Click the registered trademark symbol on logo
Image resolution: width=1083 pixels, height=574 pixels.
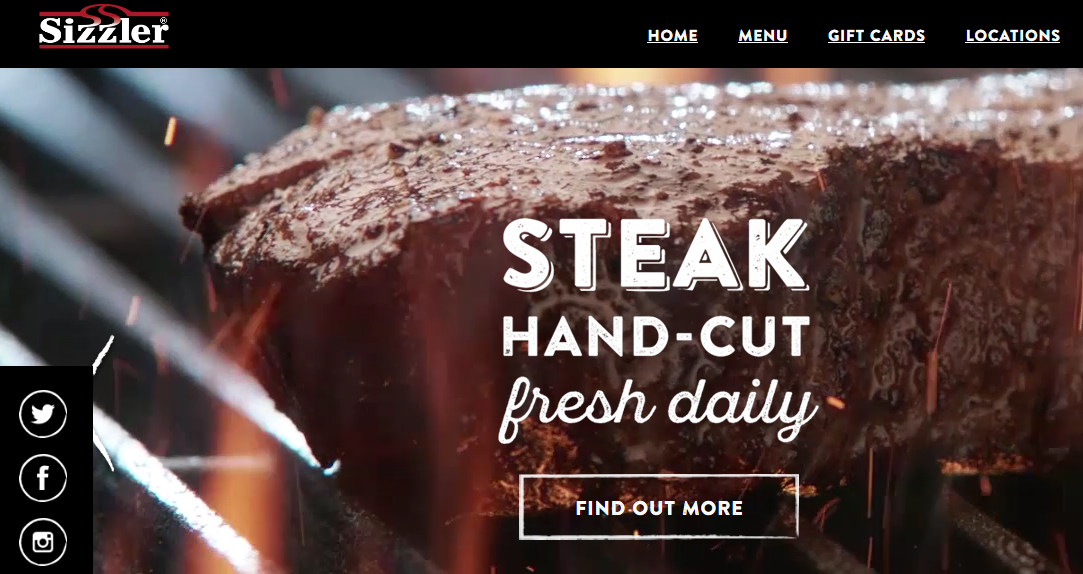pos(163,21)
